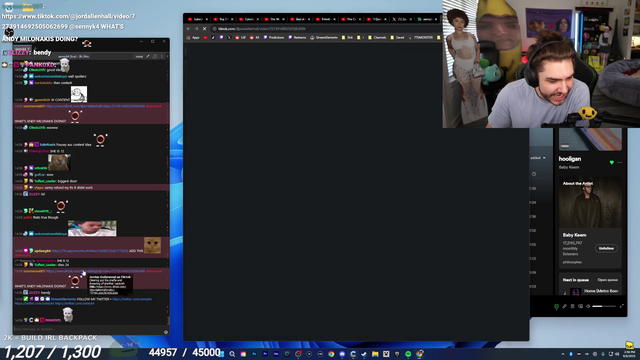Stop page loading with the X button
The width and height of the screenshot is (640, 360).
[204, 29]
